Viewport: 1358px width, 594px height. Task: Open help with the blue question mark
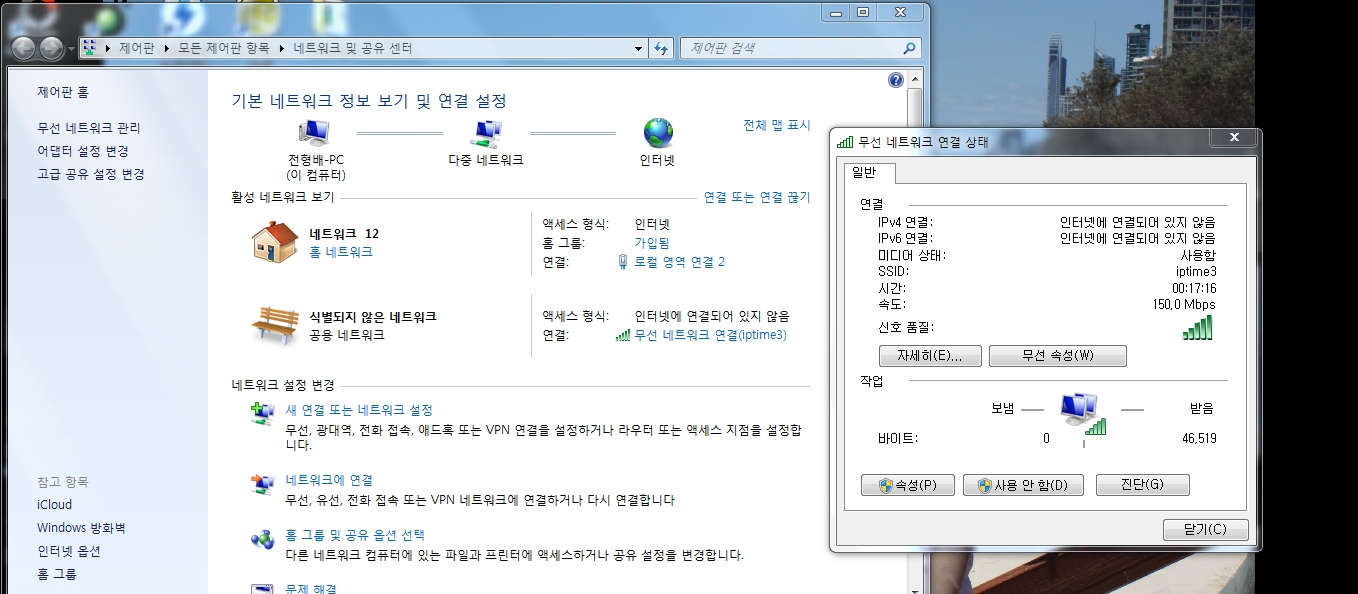(896, 80)
